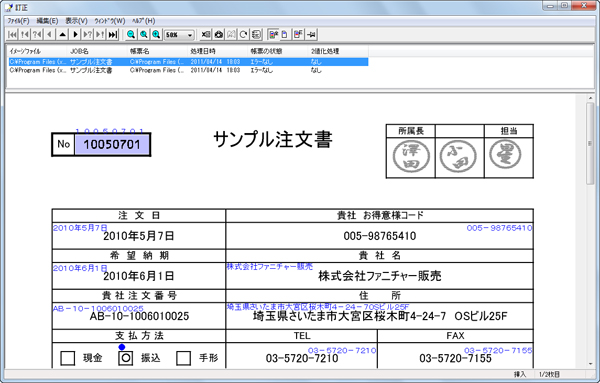Click the 担当 stamp seal image
This screenshot has width=600, height=383.
click(x=505, y=154)
